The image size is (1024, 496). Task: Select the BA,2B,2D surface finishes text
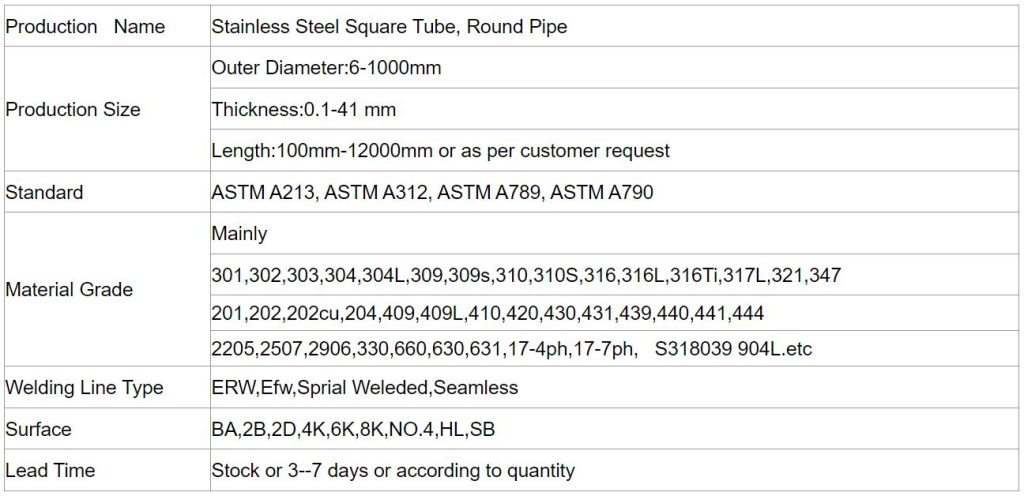coord(353,430)
